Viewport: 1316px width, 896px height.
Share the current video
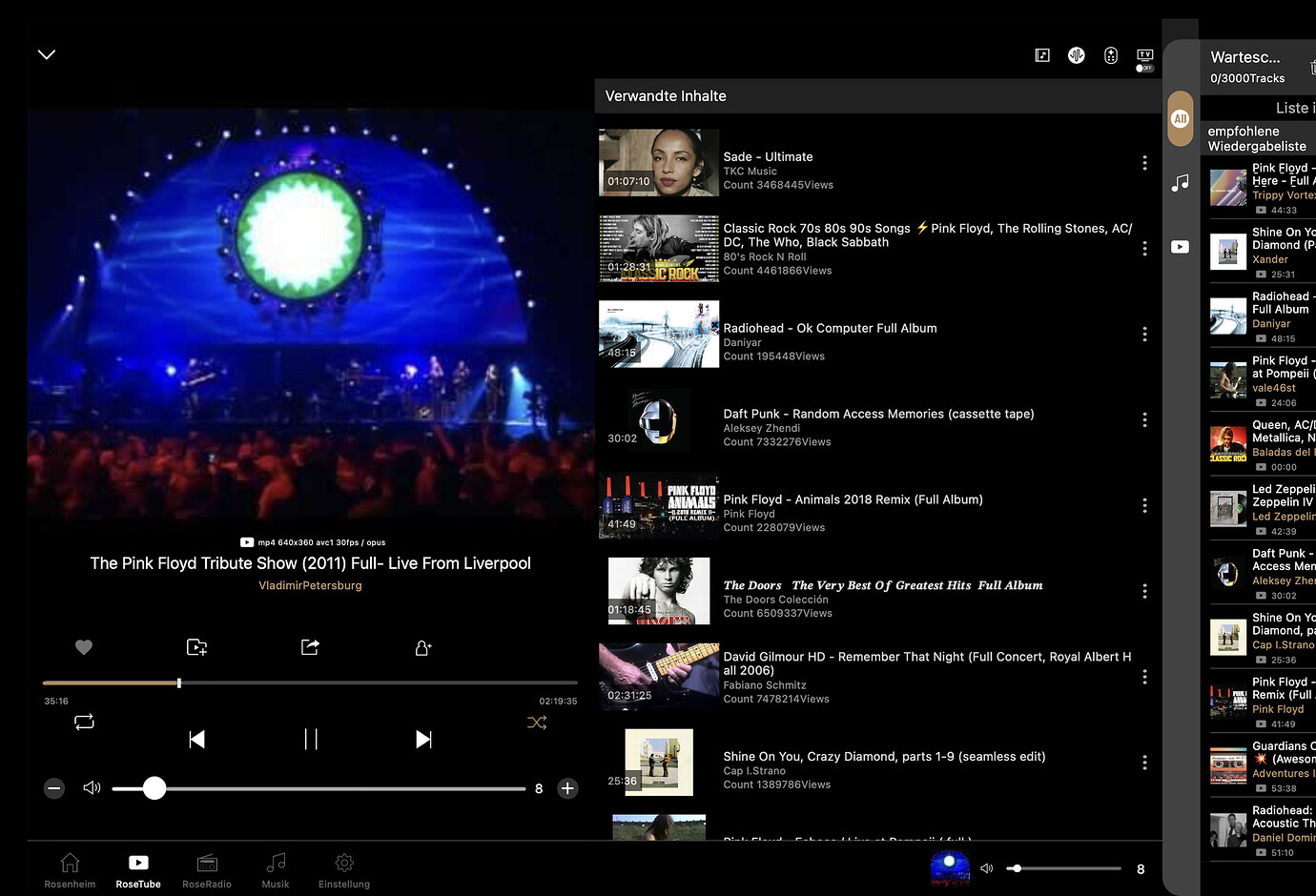[x=310, y=647]
